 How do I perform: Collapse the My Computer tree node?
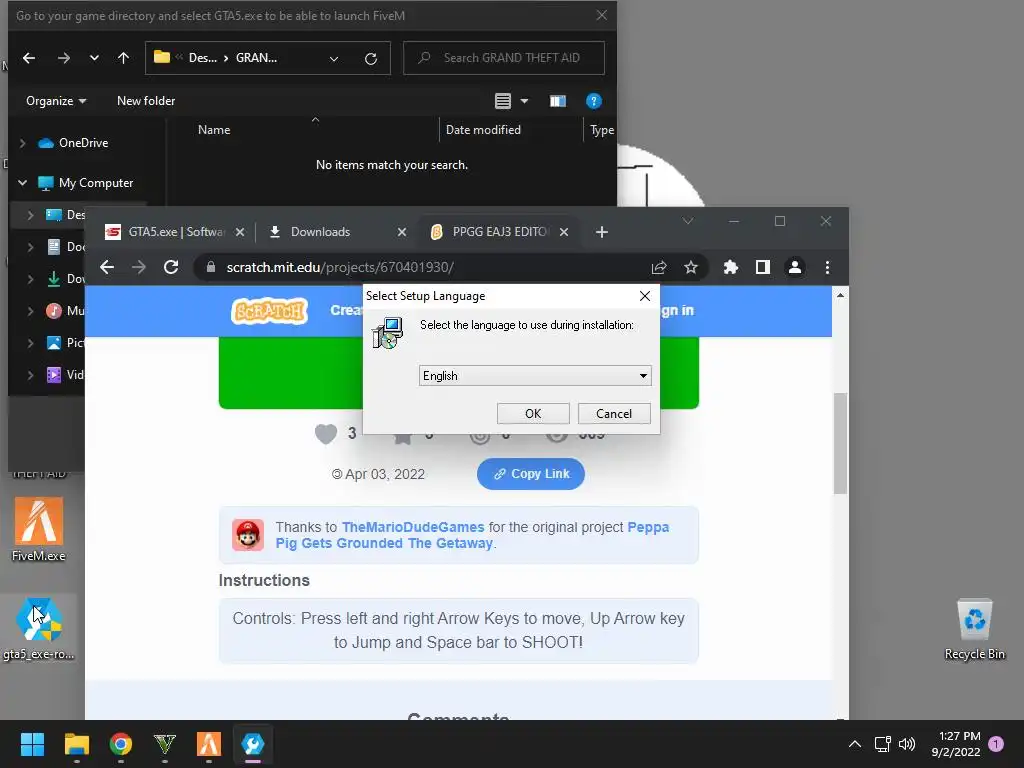(23, 183)
